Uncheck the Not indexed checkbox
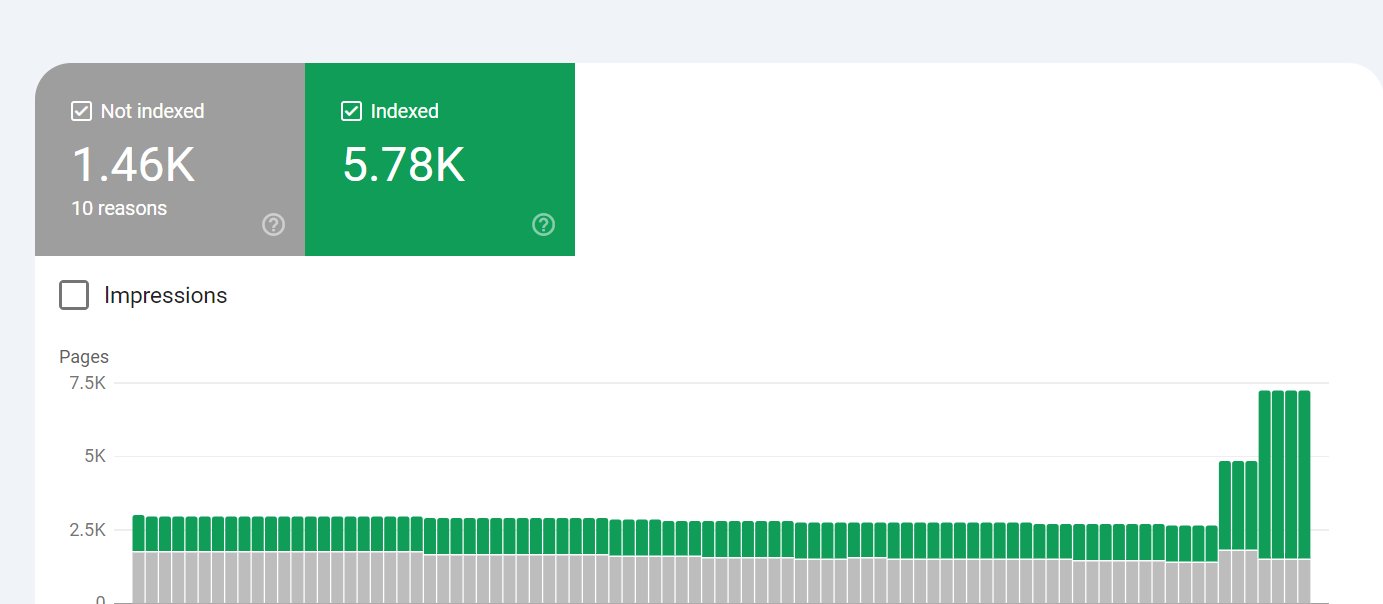The height and width of the screenshot is (604, 1383). pos(82,111)
